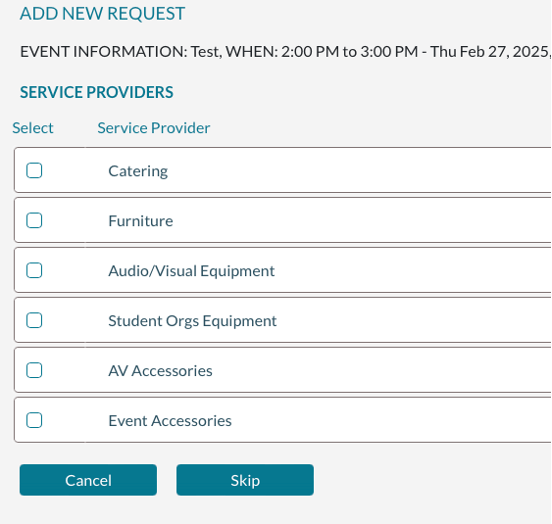Check the Catering checkbox
The width and height of the screenshot is (552, 524).
pos(34,170)
